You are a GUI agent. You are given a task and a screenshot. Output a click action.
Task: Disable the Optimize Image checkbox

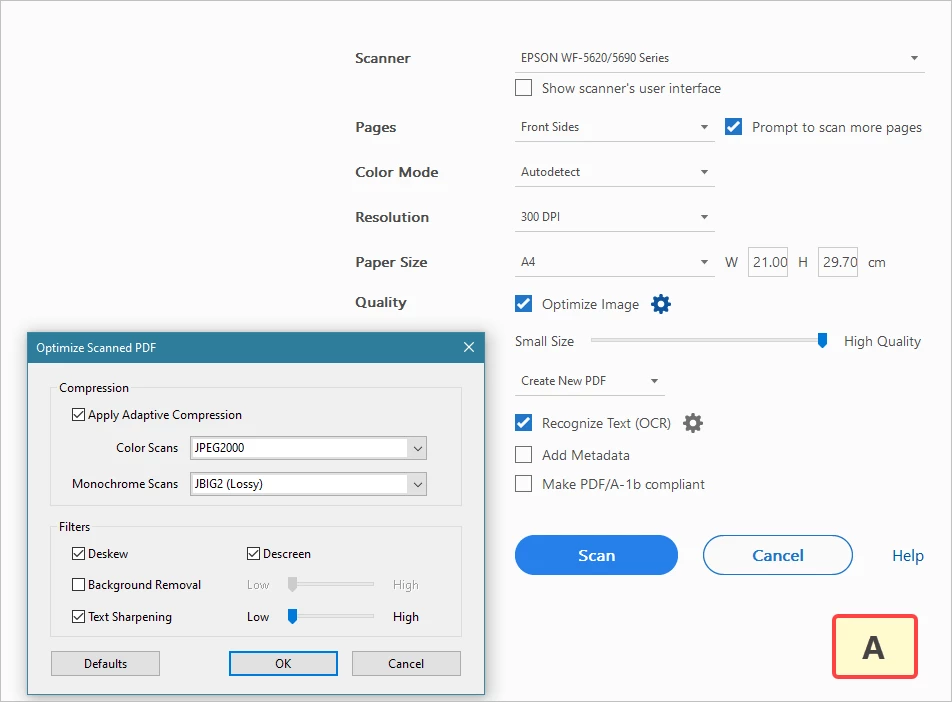(523, 304)
